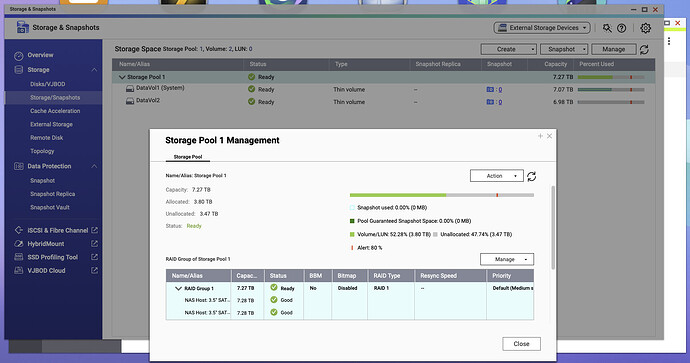This screenshot has width=690, height=363.
Task: Open iSCSI & Fibre Channel external link icon
Action: (x=94, y=230)
